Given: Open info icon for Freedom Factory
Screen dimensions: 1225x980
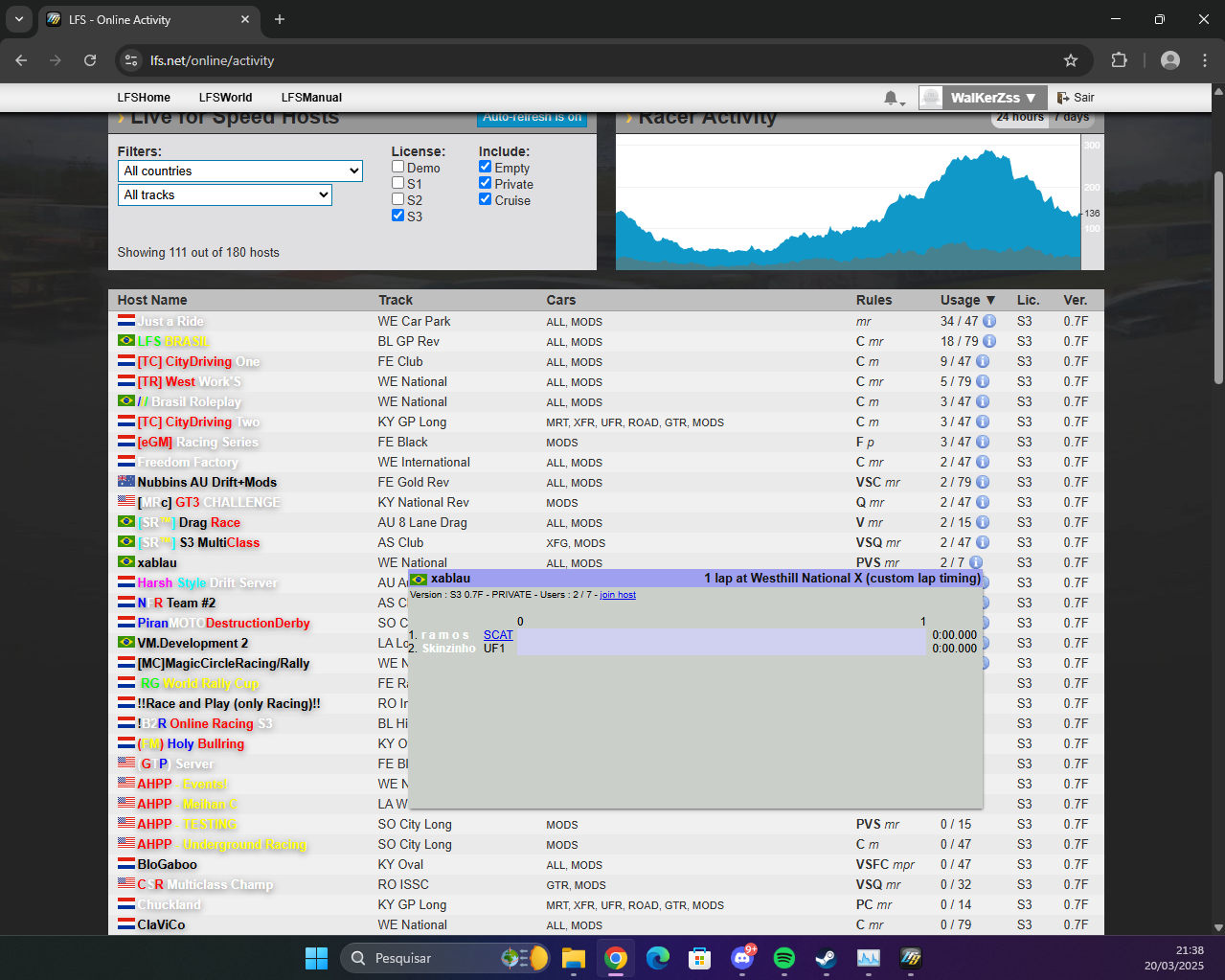Looking at the screenshot, I should (983, 463).
